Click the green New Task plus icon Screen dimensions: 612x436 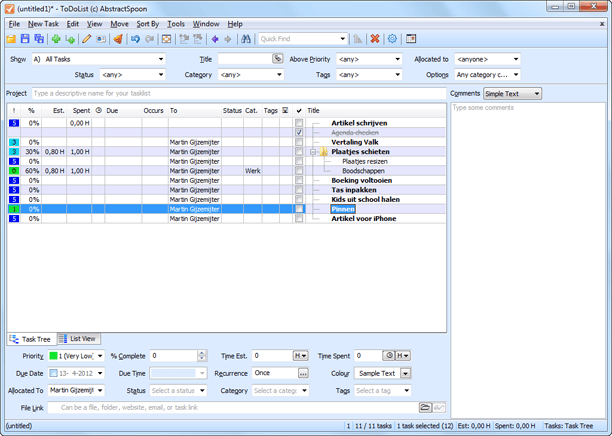point(55,39)
